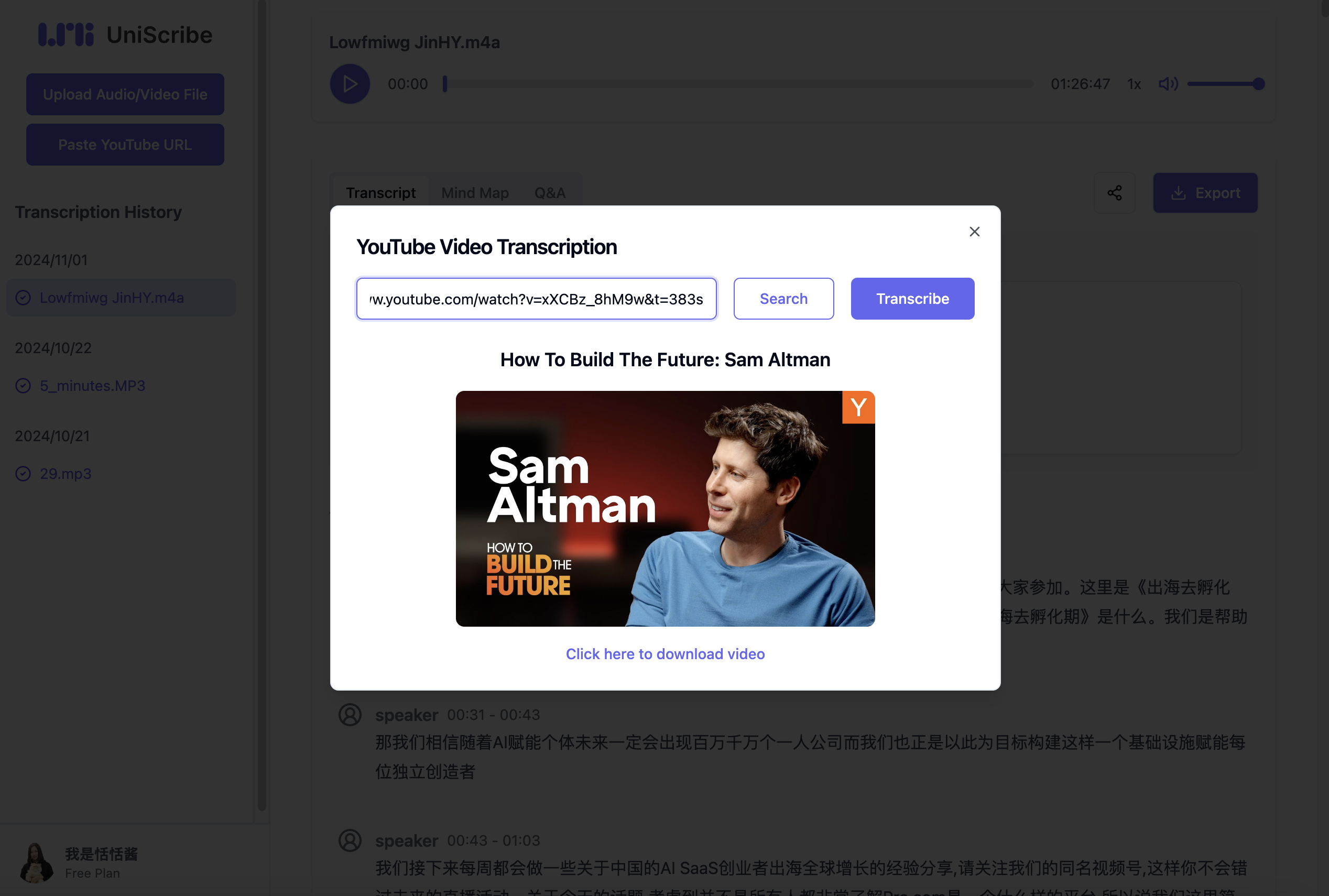Click the speaker avatar at 00:43

click(x=350, y=840)
